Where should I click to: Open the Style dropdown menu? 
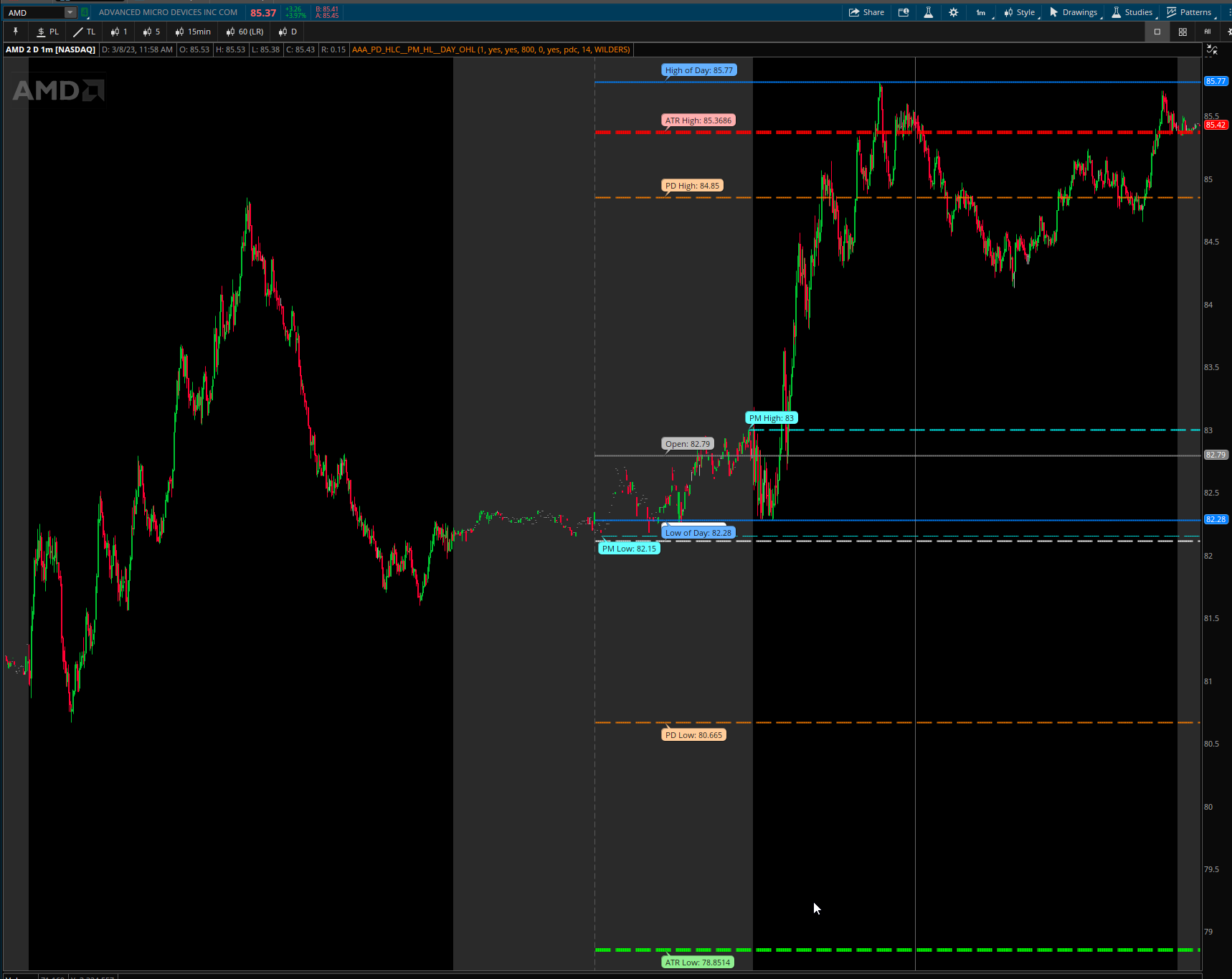(x=1020, y=12)
